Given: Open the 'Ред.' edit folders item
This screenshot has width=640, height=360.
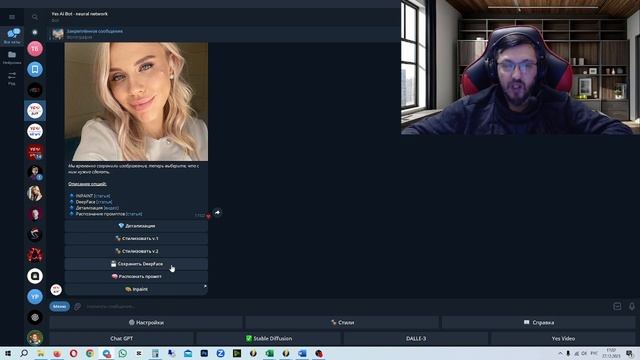Looking at the screenshot, I should 12,78.
